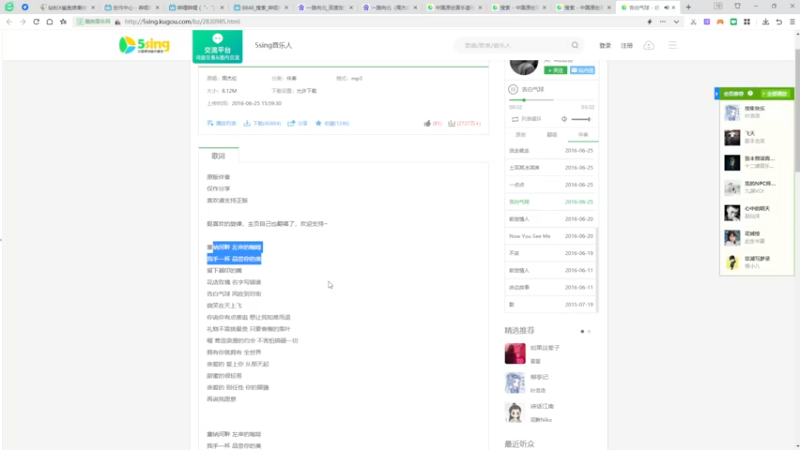The height and width of the screenshot is (450, 800).
Task: Reload the page with refresh icon
Action: click(x=36, y=22)
